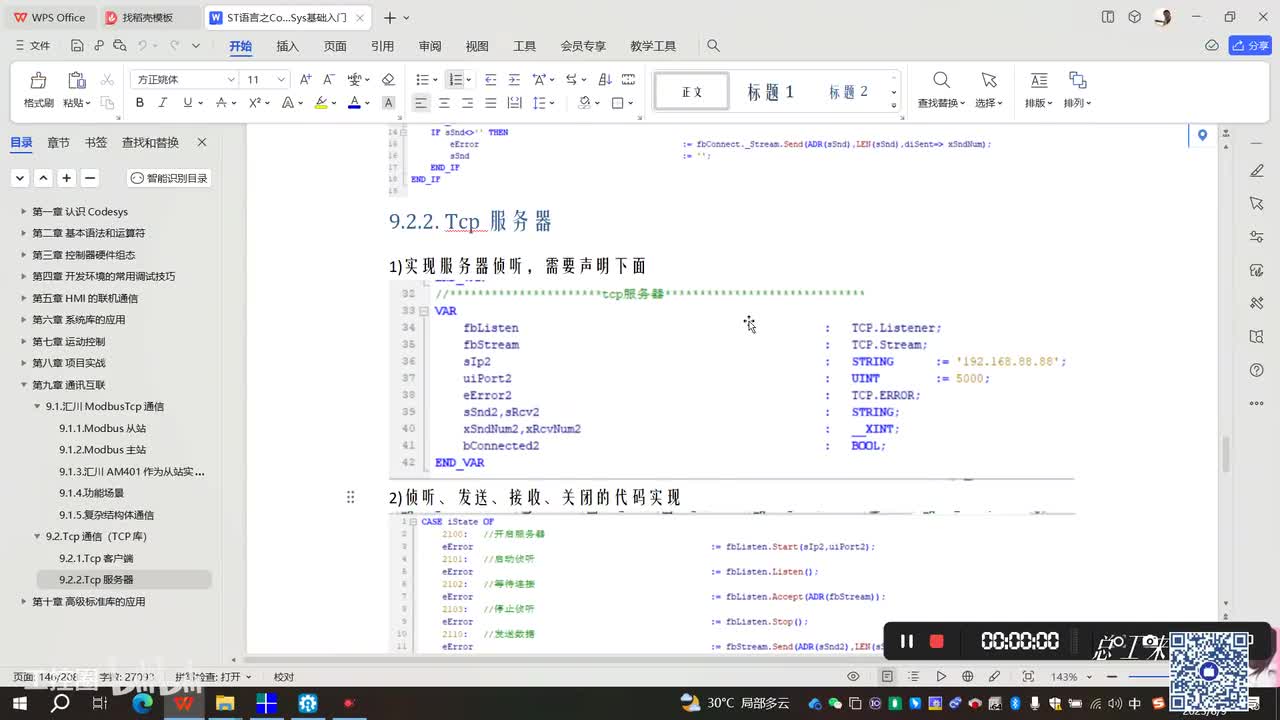This screenshot has width=1280, height=720.
Task: Justify text alignment icon
Action: [x=490, y=103]
